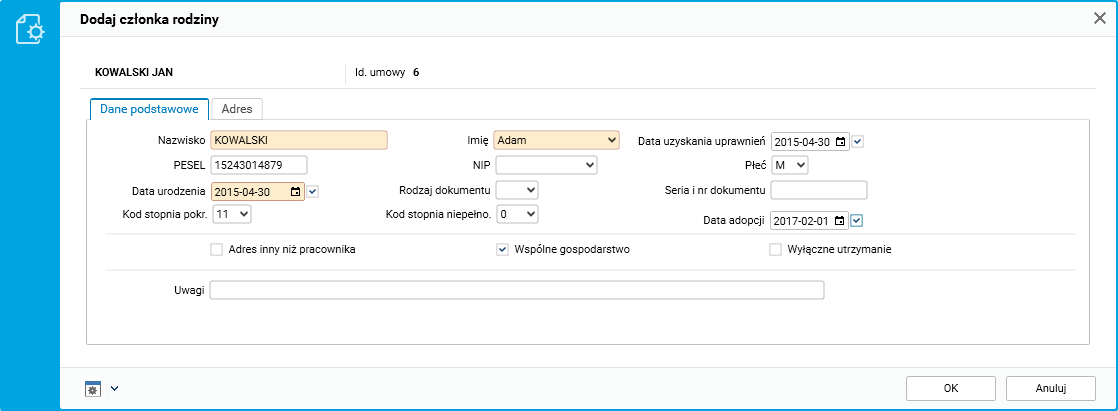Select the Dane podstawowe tab
Screen dimensions: 1118x411
(149, 108)
